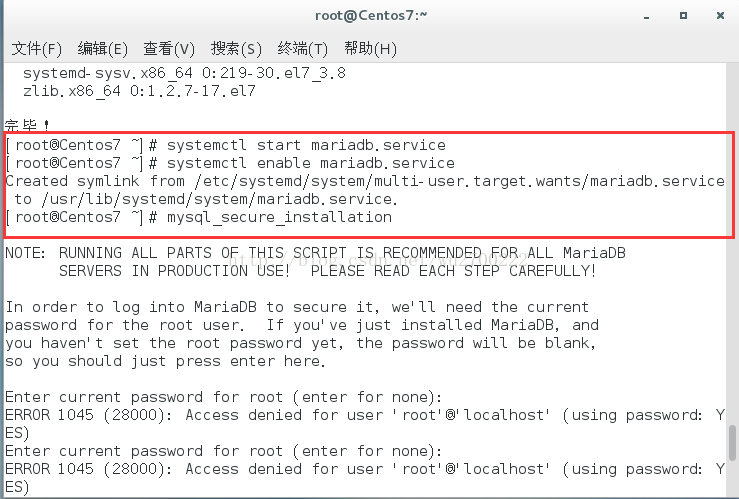Open the 查看(V) menu
The image size is (739, 499).
coord(169,49)
